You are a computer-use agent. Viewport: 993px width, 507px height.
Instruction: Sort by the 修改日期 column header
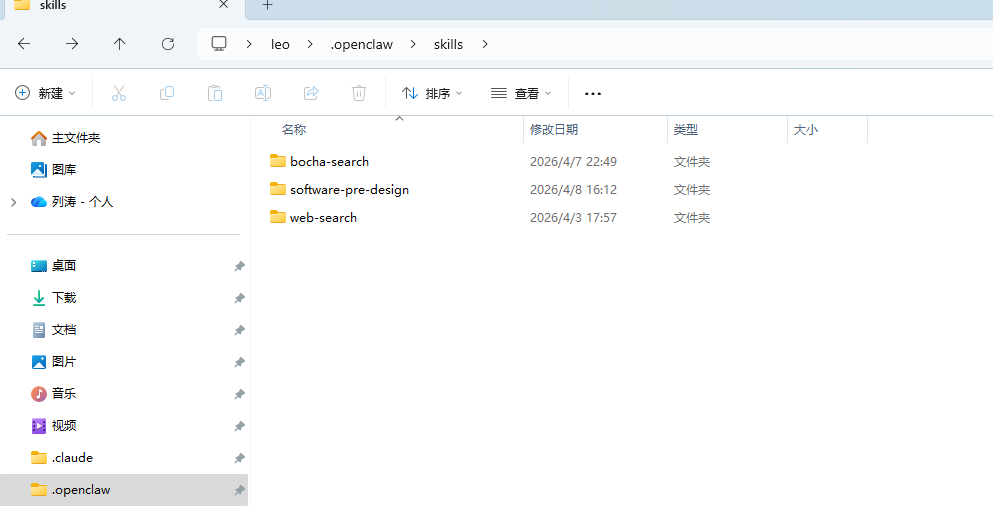click(554, 130)
